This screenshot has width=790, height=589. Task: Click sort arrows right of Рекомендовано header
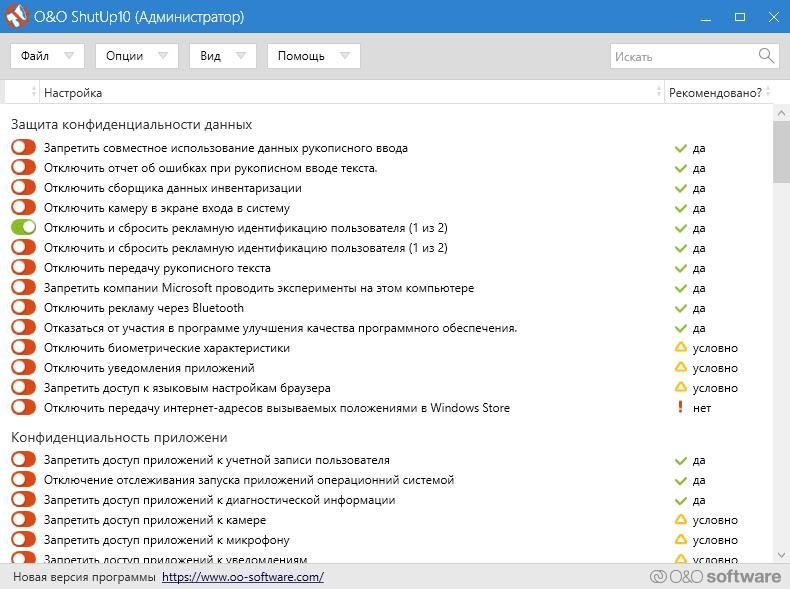(x=768, y=92)
